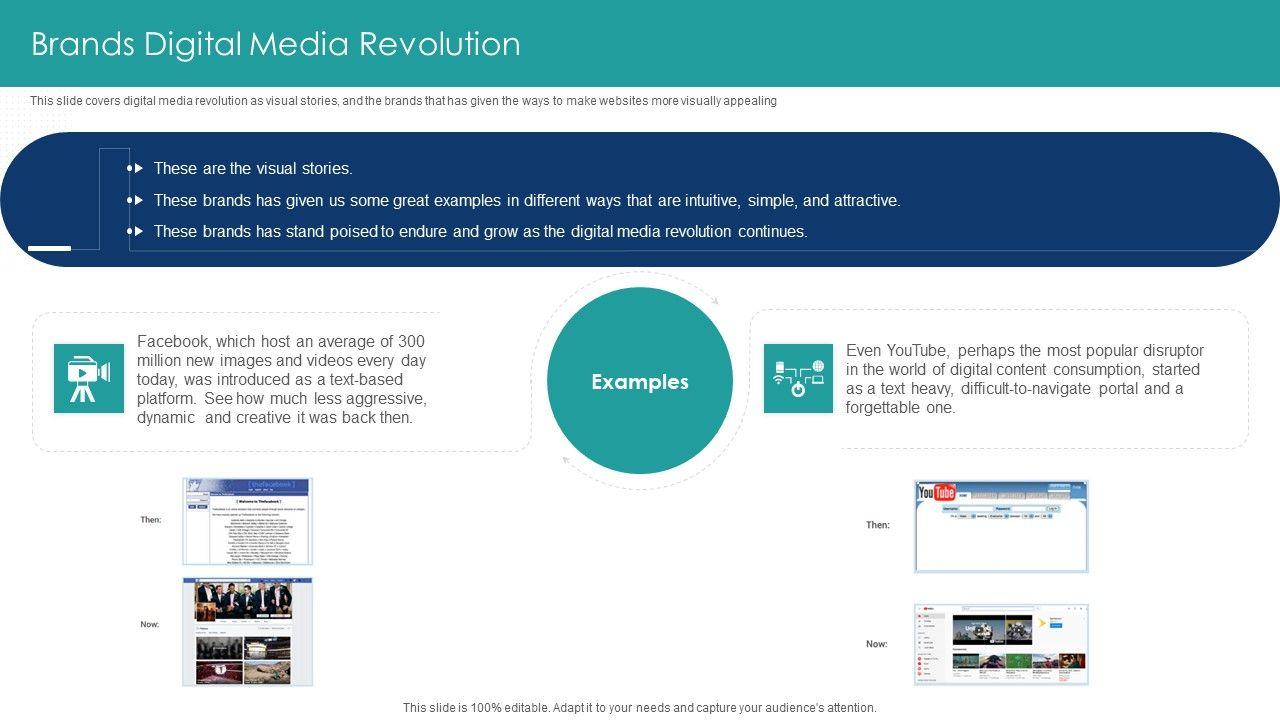The image size is (1280, 720).
Task: Click the 'Now:' label beside the YouTube screenshot
Action: click(877, 644)
